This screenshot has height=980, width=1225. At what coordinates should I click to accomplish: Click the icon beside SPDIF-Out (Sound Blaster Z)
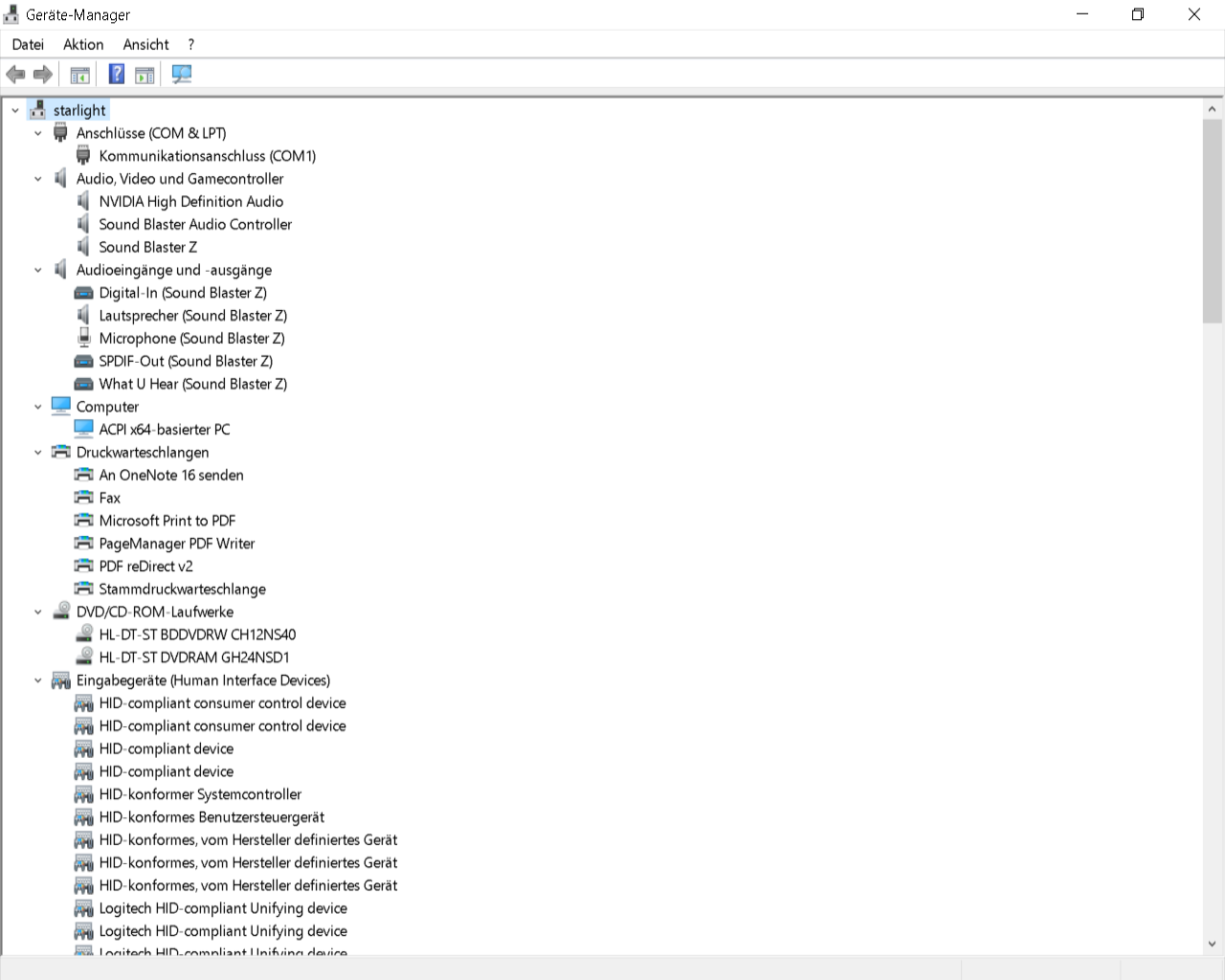point(83,362)
